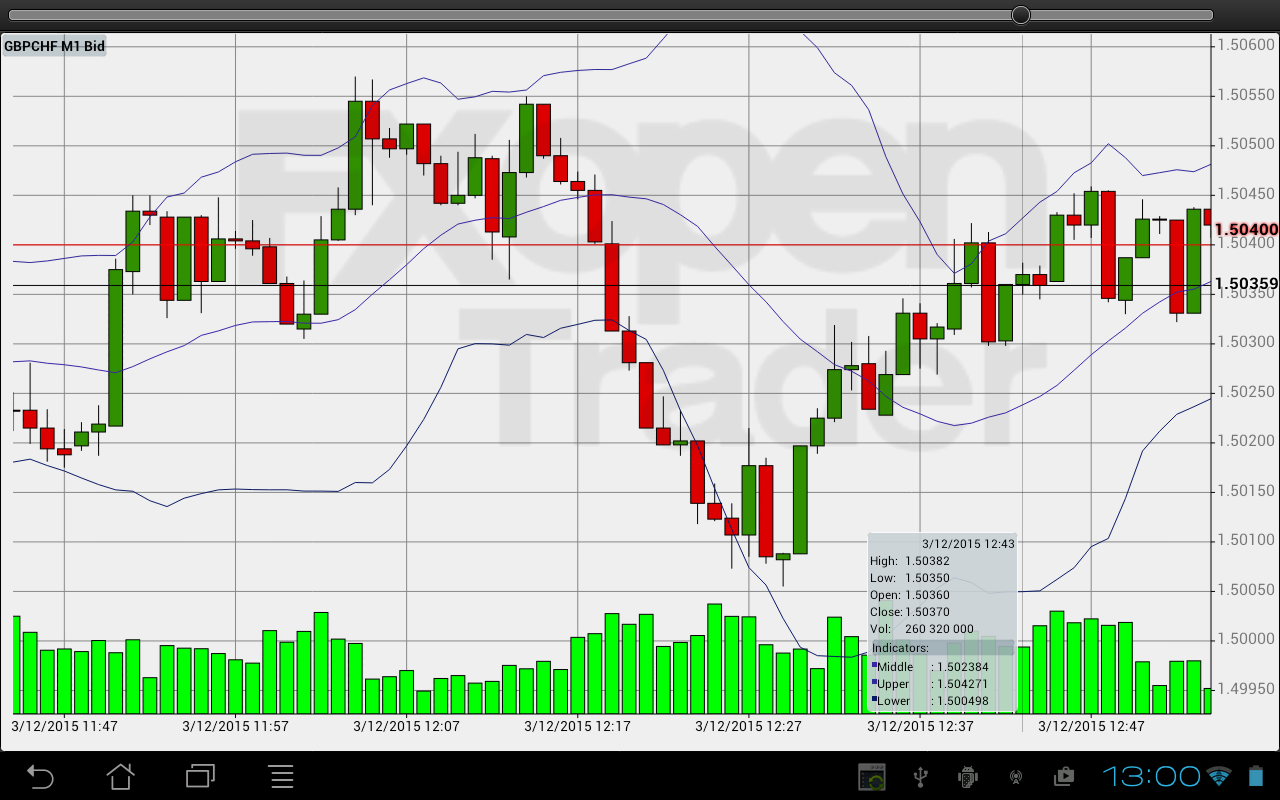Tap the 1.50550 price axis label
Viewport: 1280px width, 800px height.
click(x=1246, y=95)
